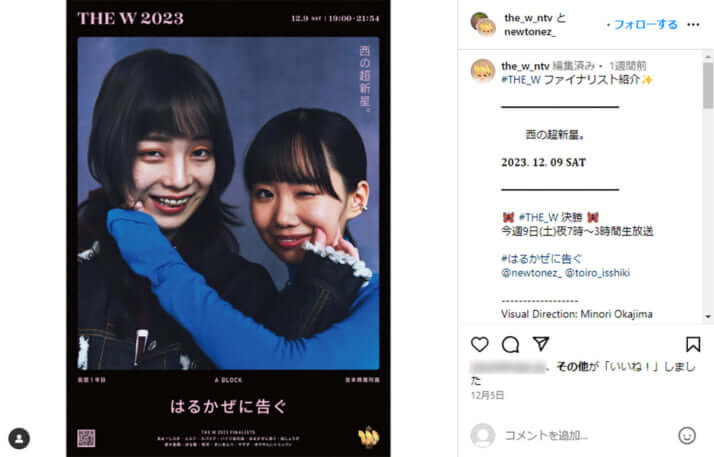
Task: Open #はるかぜに告ぐ hashtag link
Action: coord(541,259)
